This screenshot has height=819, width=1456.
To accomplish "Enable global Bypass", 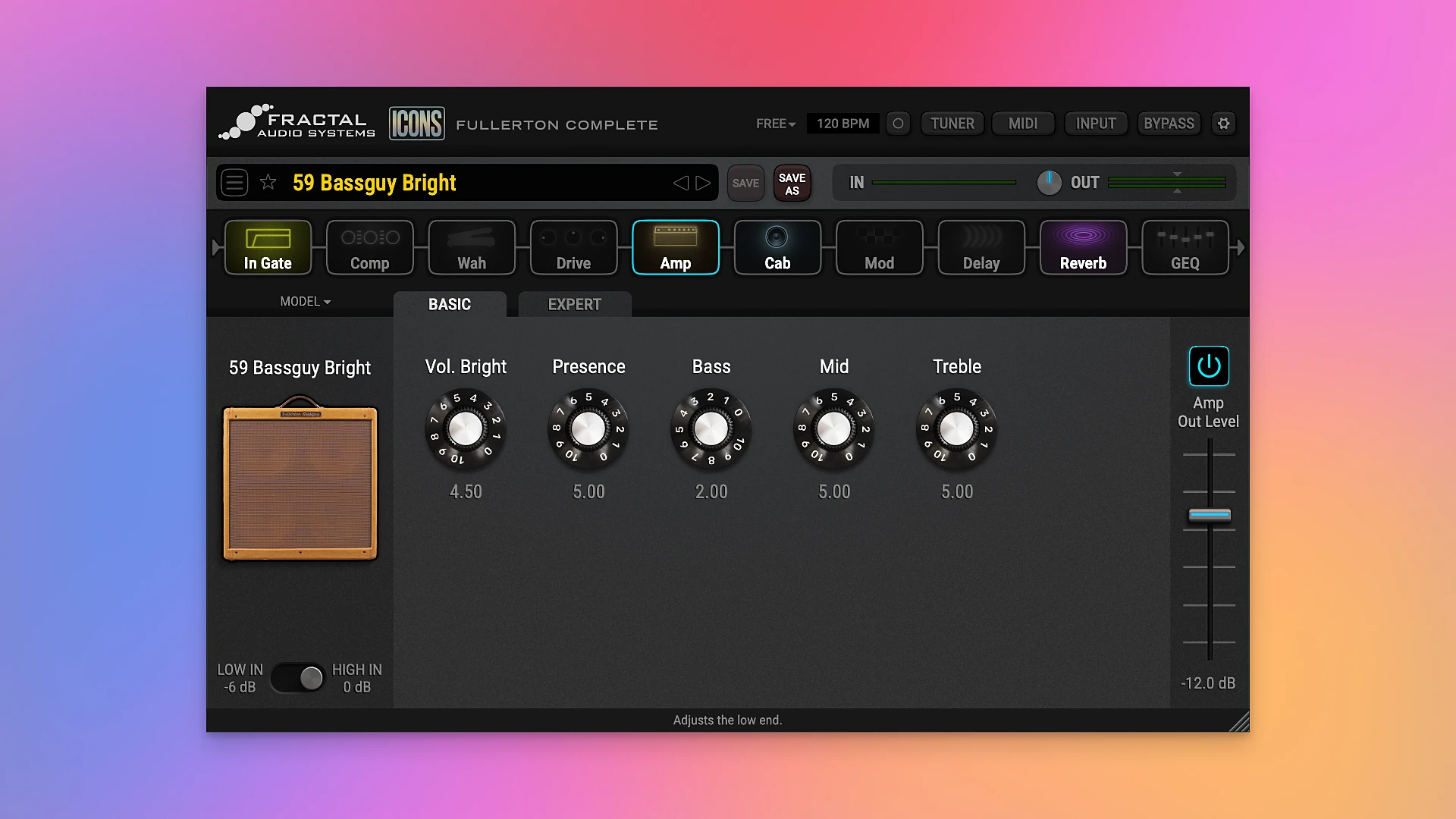I will click(1169, 123).
